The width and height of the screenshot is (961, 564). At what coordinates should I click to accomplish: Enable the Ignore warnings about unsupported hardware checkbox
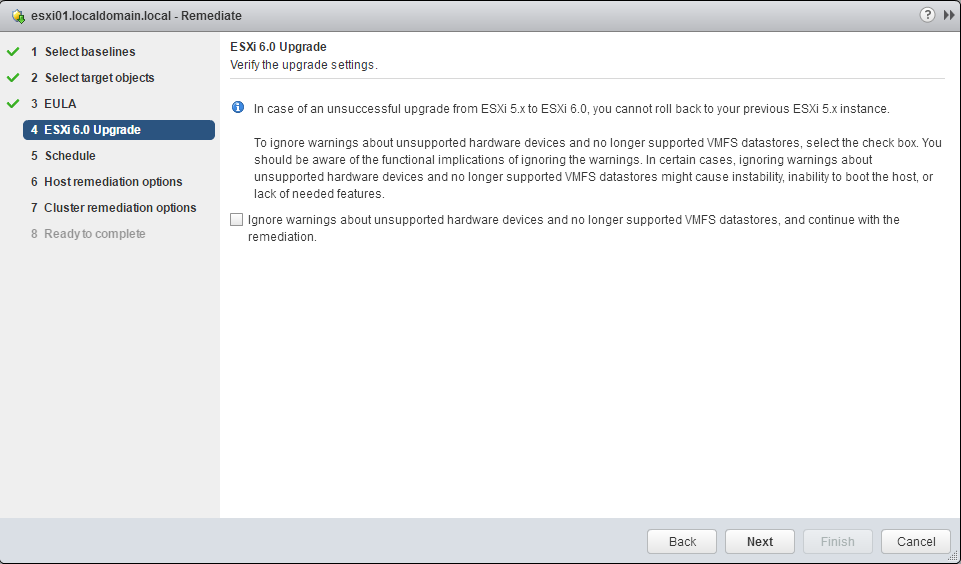point(237,220)
